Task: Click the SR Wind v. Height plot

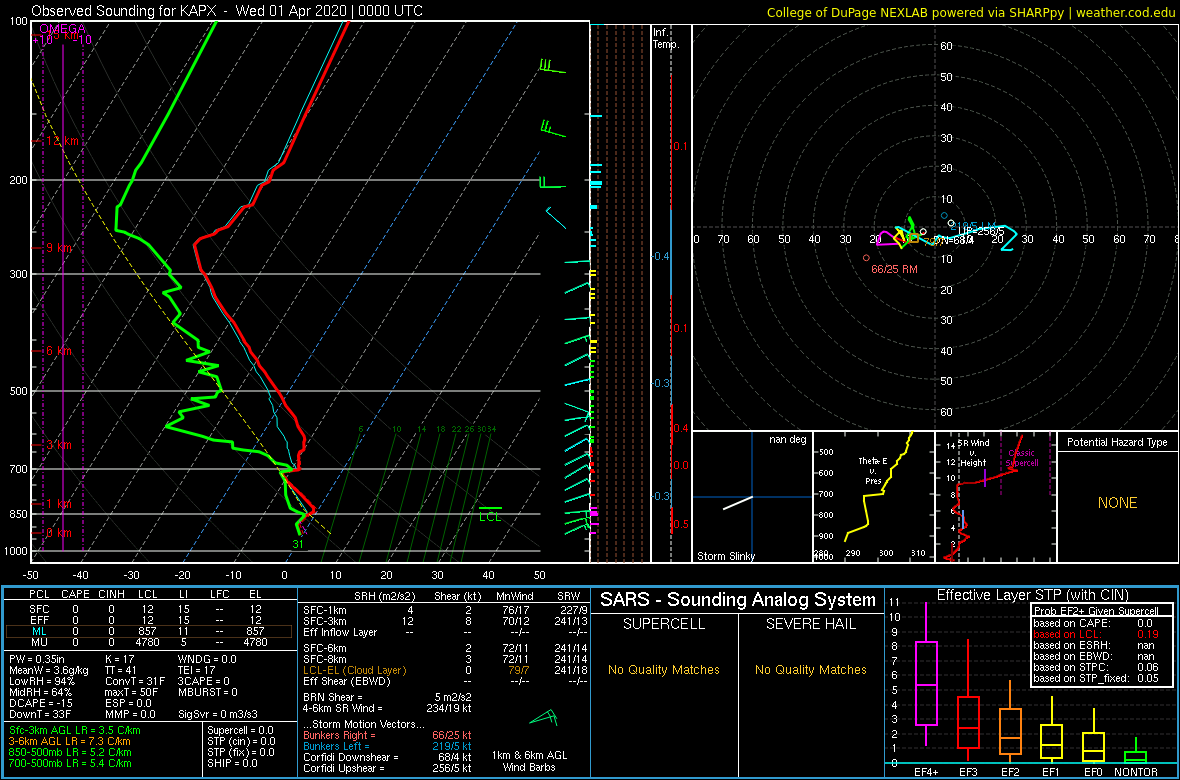Action: coord(996,497)
